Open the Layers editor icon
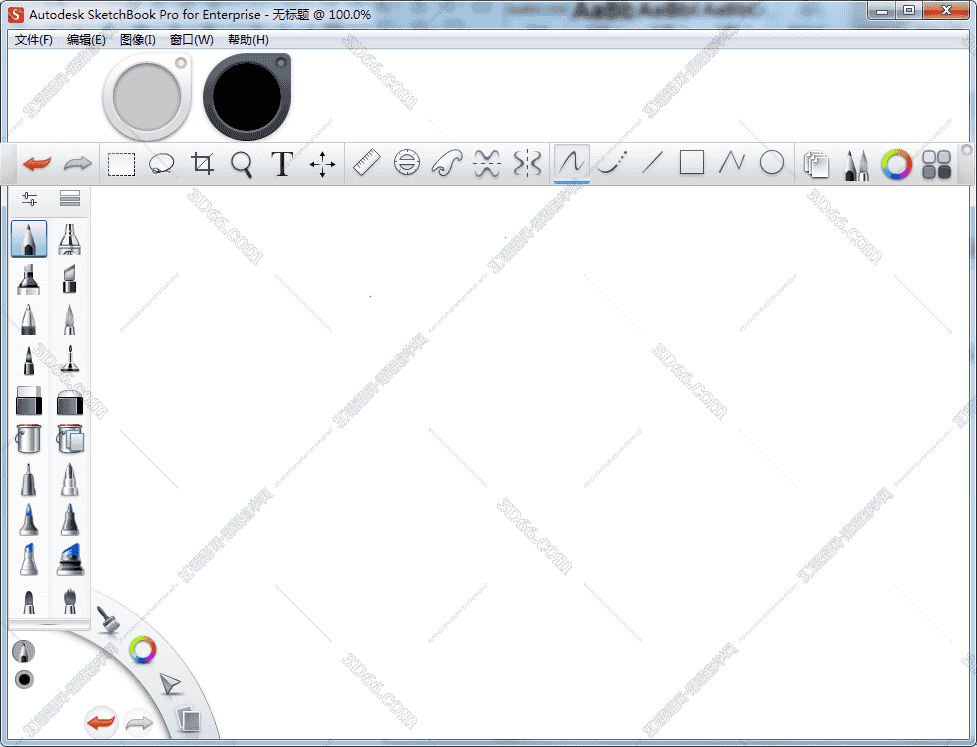Image resolution: width=977 pixels, height=747 pixels. tap(816, 162)
